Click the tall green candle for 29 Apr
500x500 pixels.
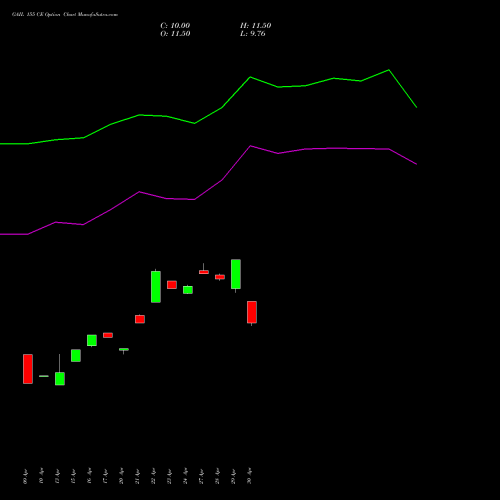pos(236,274)
